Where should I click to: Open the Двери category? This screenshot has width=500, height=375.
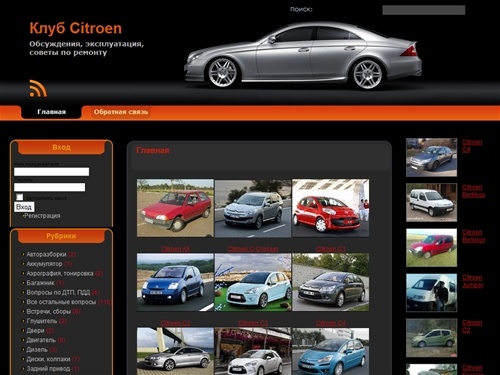(35, 330)
